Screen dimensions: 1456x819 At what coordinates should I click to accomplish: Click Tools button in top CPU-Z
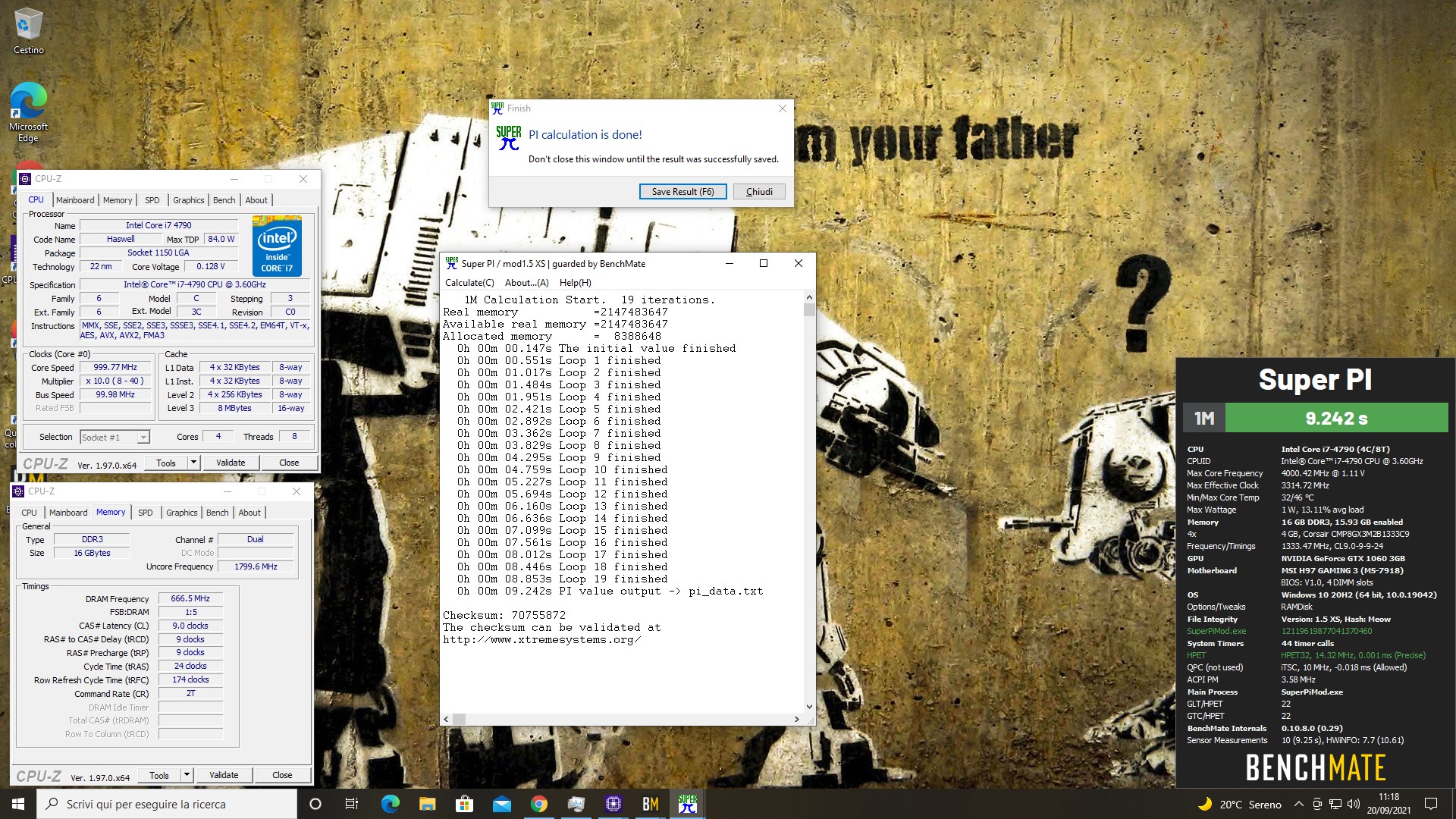(x=166, y=463)
